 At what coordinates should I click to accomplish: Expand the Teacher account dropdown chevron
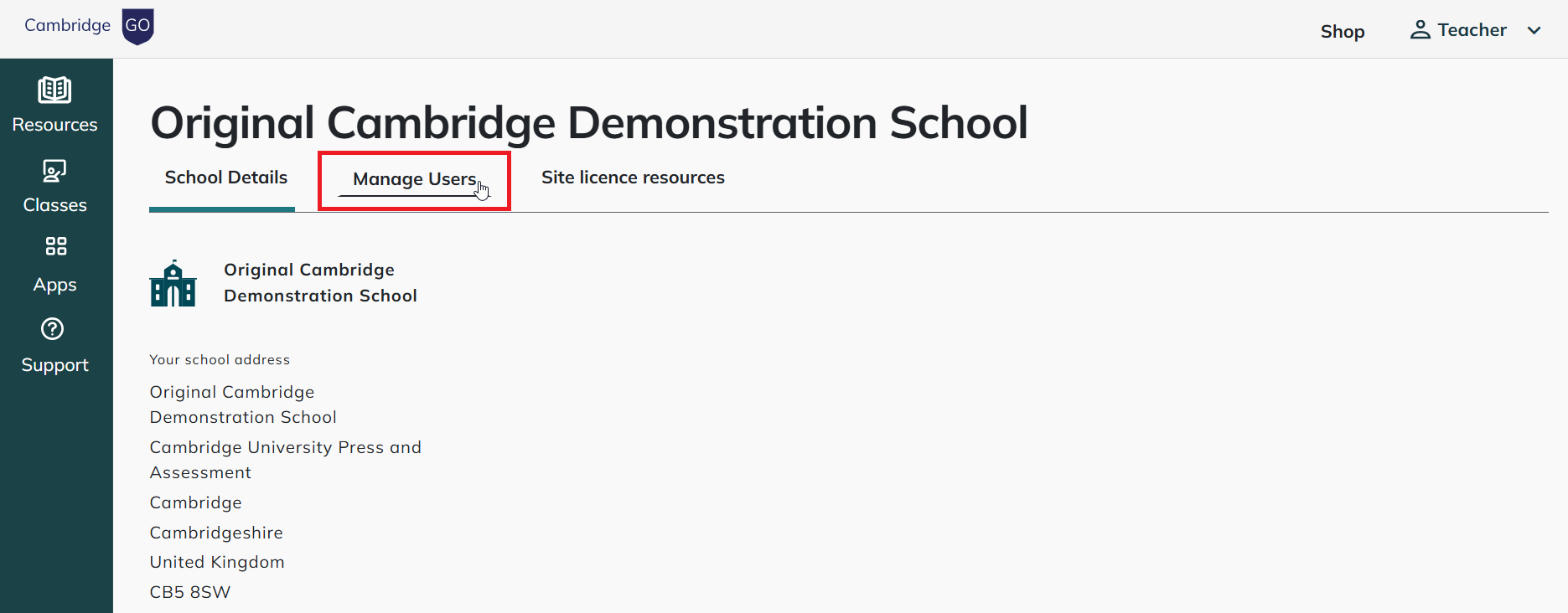coord(1534,31)
